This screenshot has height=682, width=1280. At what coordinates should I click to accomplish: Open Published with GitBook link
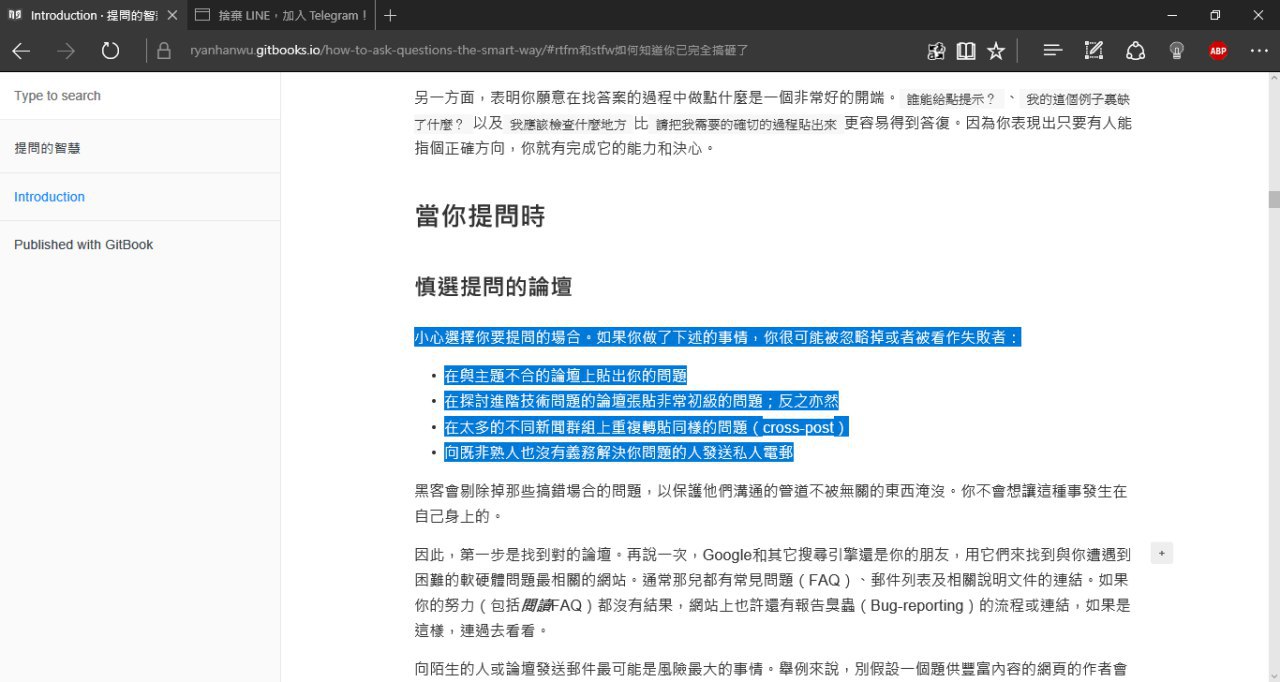[84, 245]
